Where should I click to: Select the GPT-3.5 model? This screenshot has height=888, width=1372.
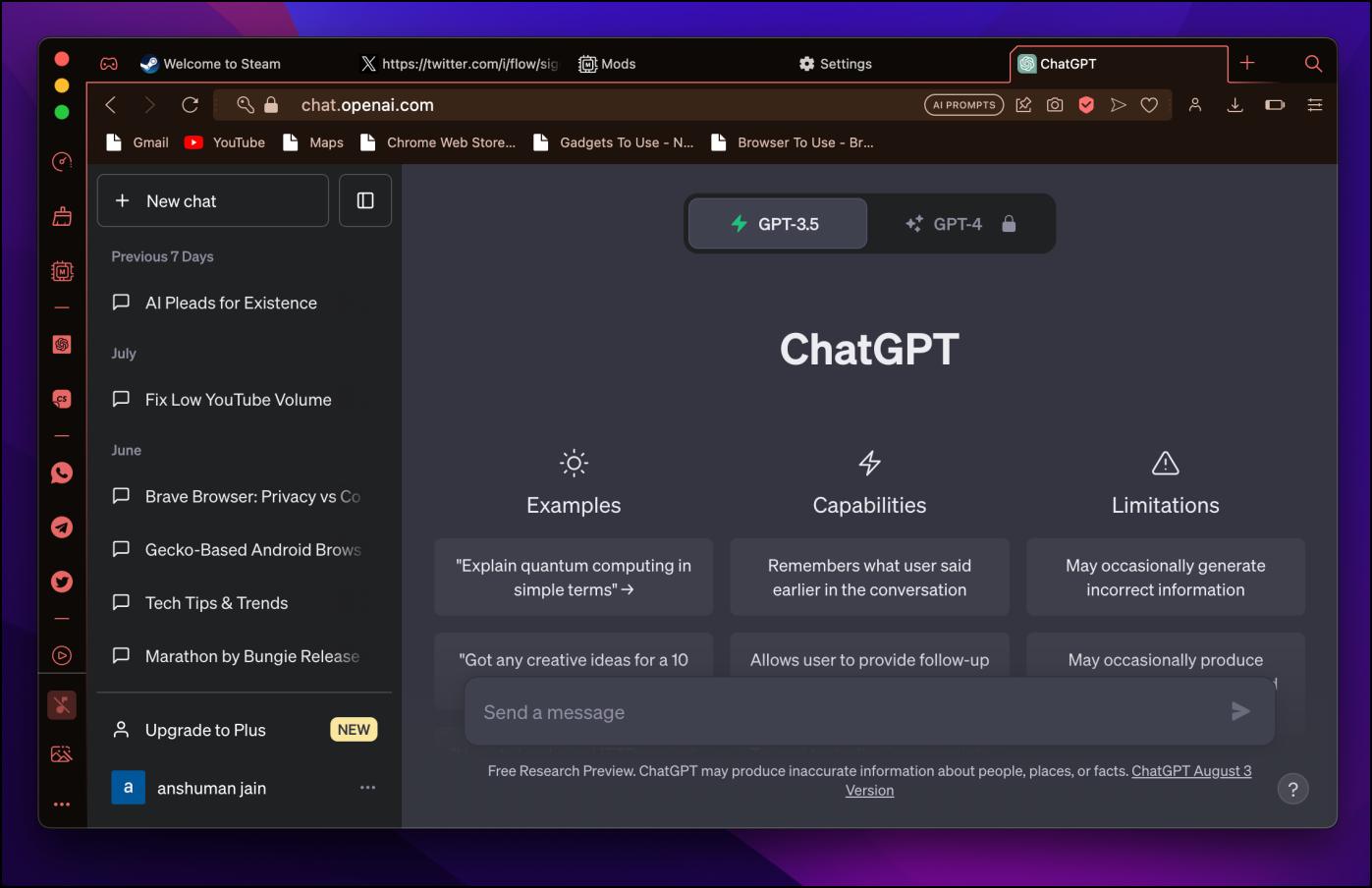coord(778,224)
